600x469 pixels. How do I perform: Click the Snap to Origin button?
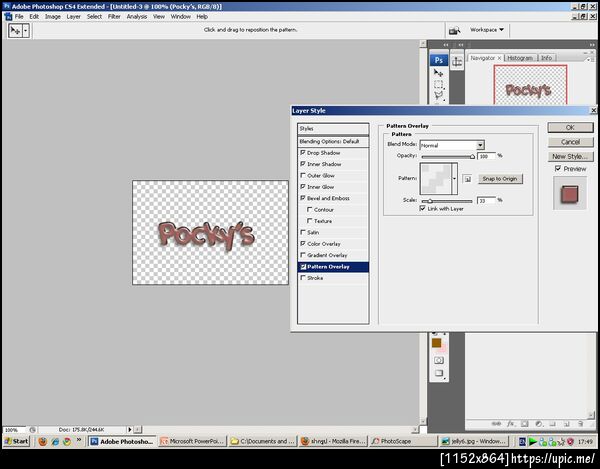click(x=500, y=179)
